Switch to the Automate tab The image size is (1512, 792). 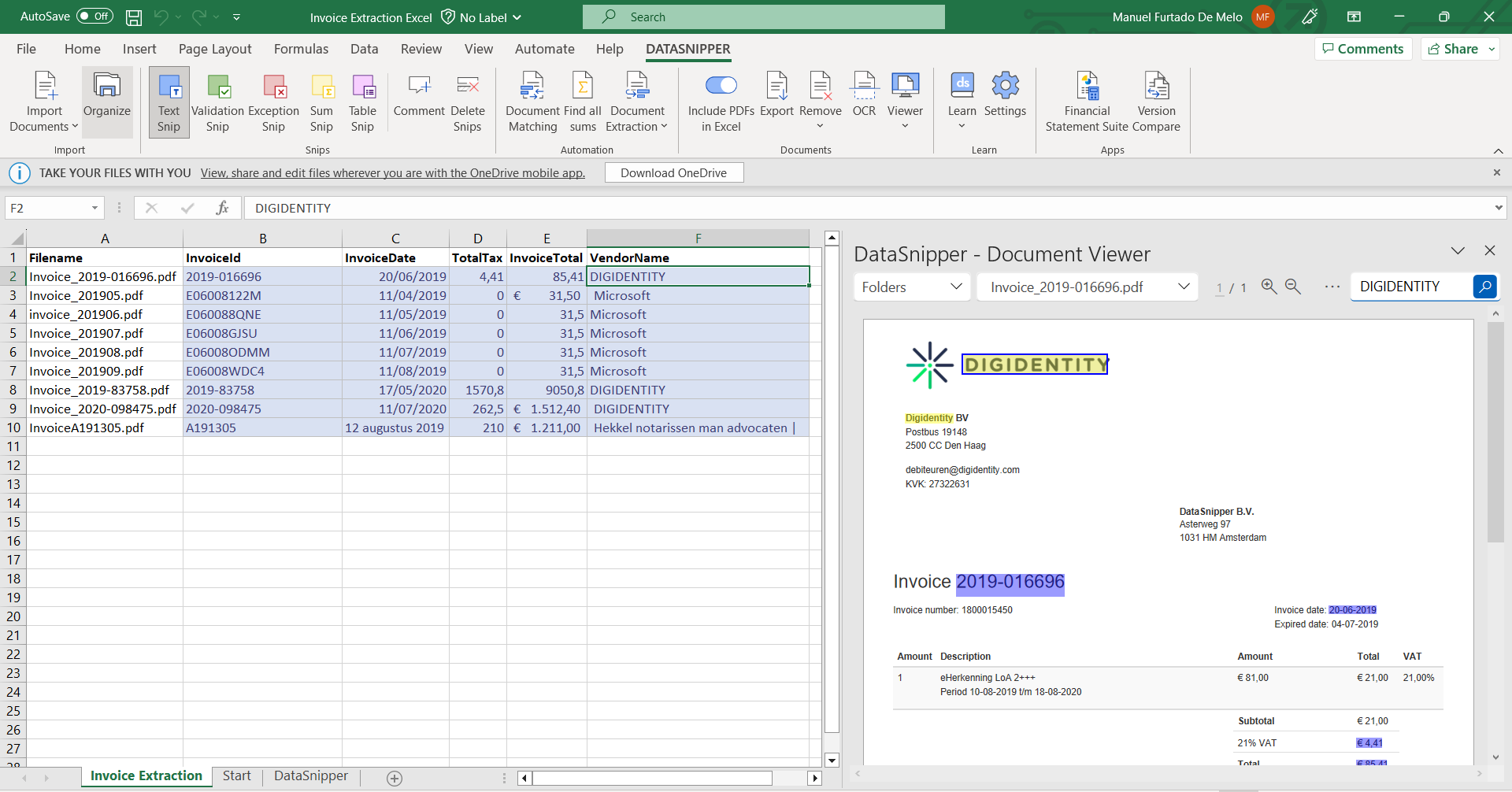(544, 49)
